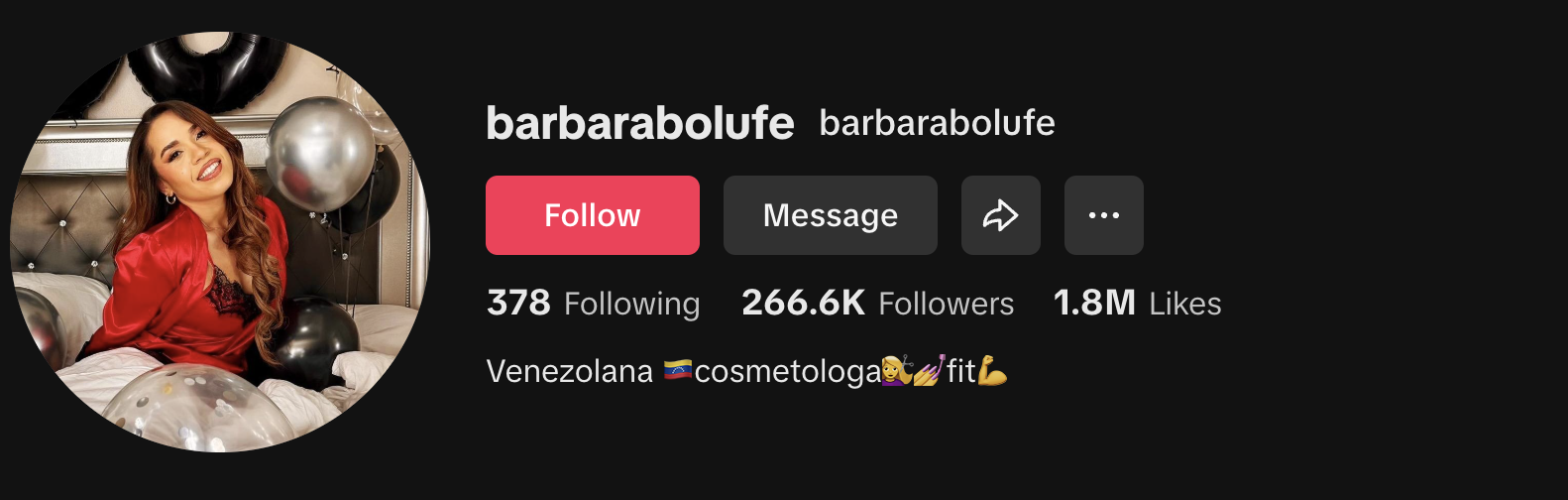Image resolution: width=1568 pixels, height=500 pixels.
Task: Click the word Venezolana in bio
Action: (x=570, y=371)
